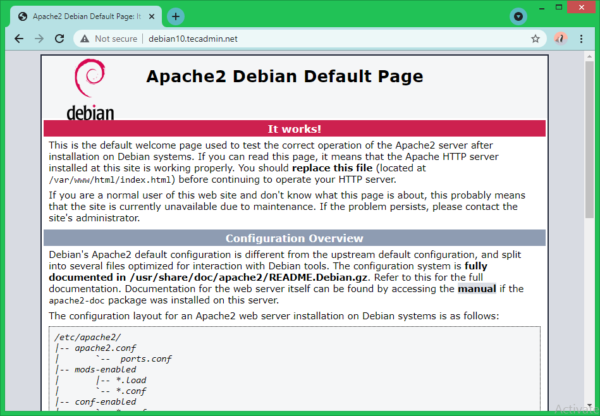The width and height of the screenshot is (600, 416).
Task: Open the profile avatar in the toolbar
Action: 561,39
